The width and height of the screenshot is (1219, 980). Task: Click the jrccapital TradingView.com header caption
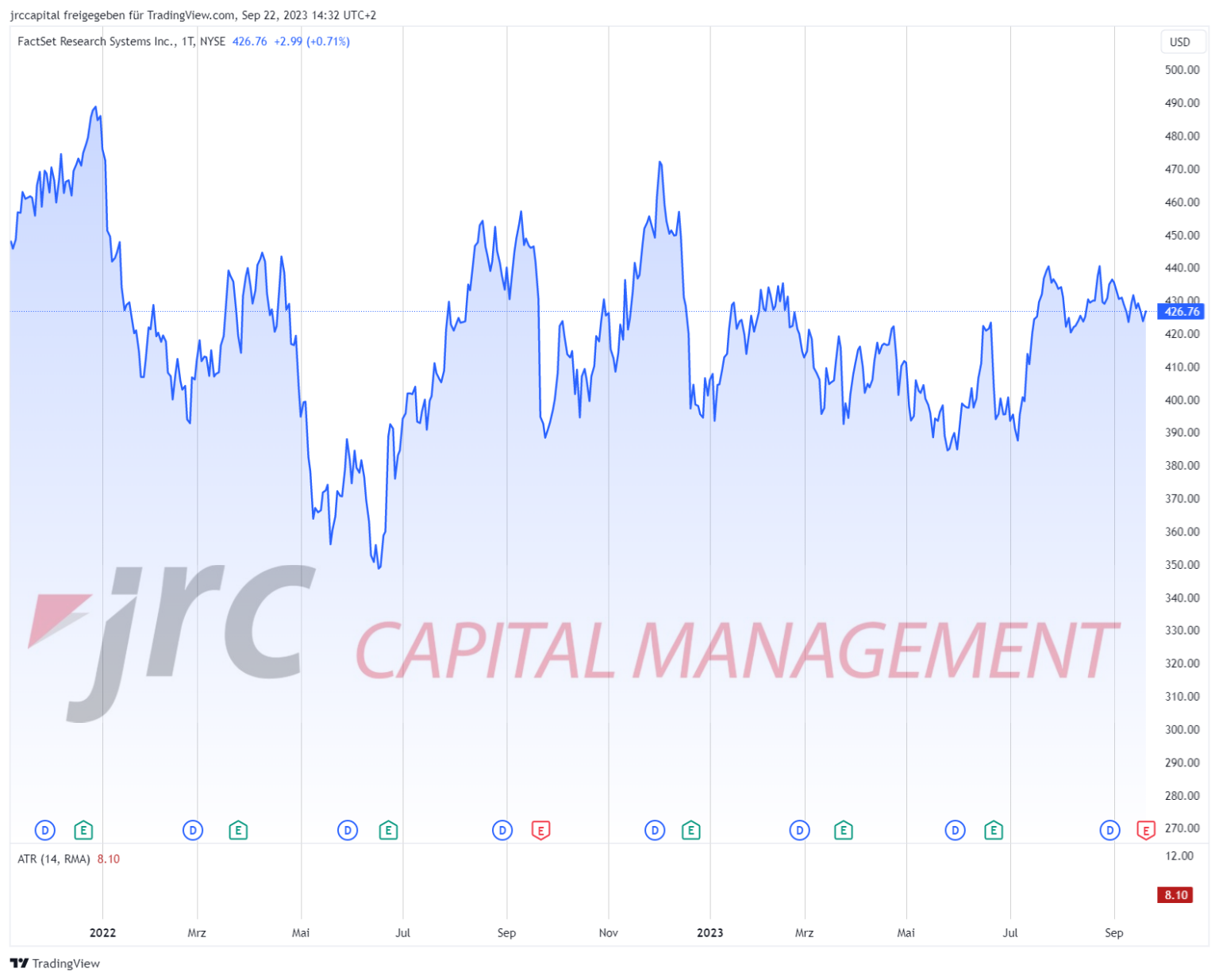tap(193, 15)
